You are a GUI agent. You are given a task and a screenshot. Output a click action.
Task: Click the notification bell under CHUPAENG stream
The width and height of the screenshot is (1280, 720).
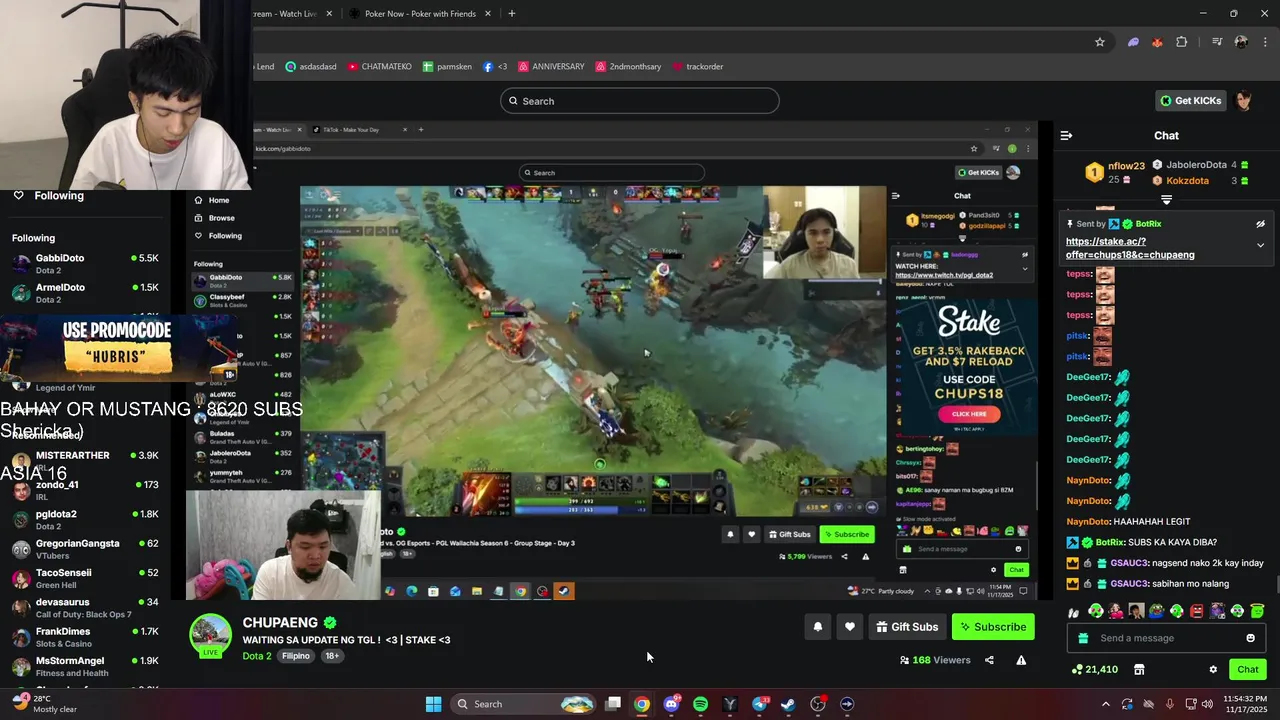(x=817, y=627)
